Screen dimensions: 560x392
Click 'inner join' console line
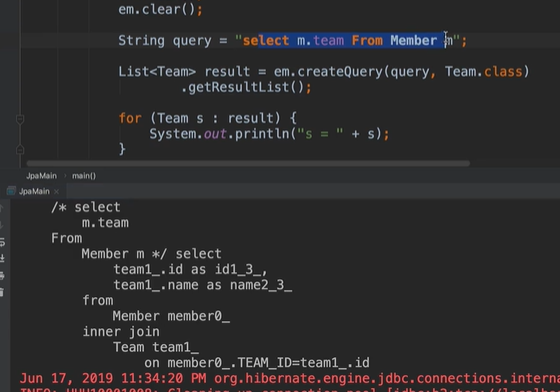pos(121,332)
